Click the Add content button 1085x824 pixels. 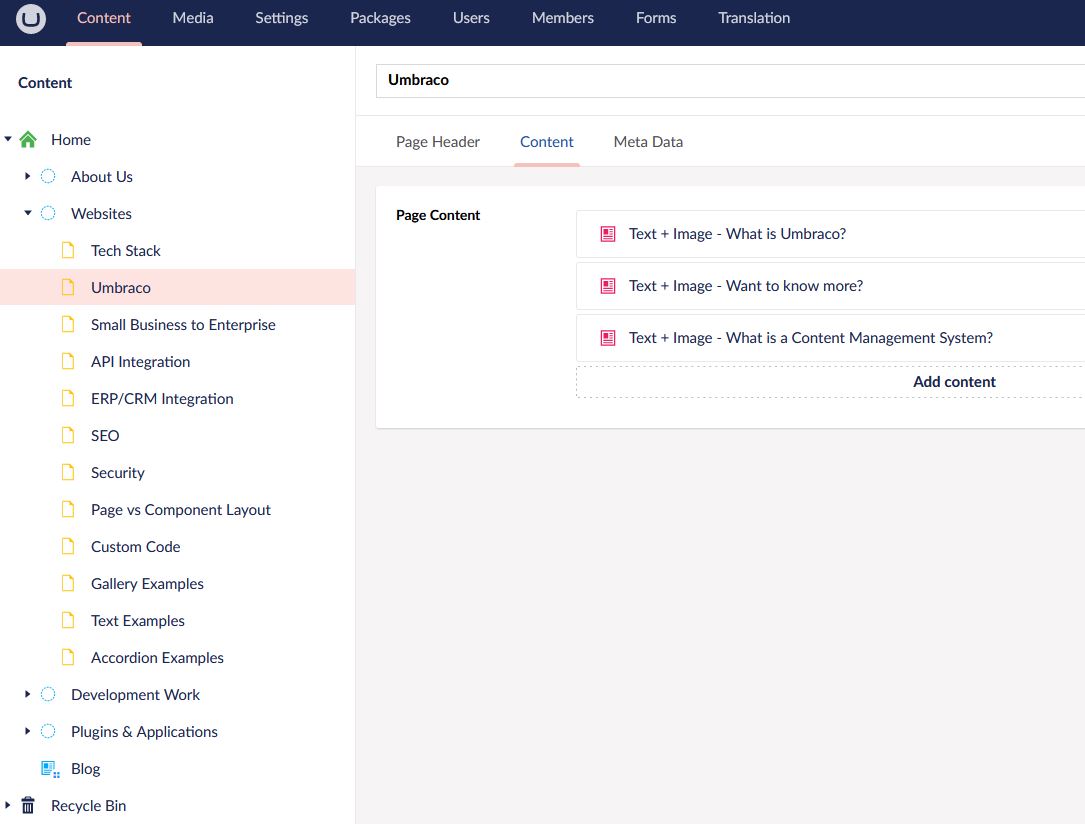point(953,382)
